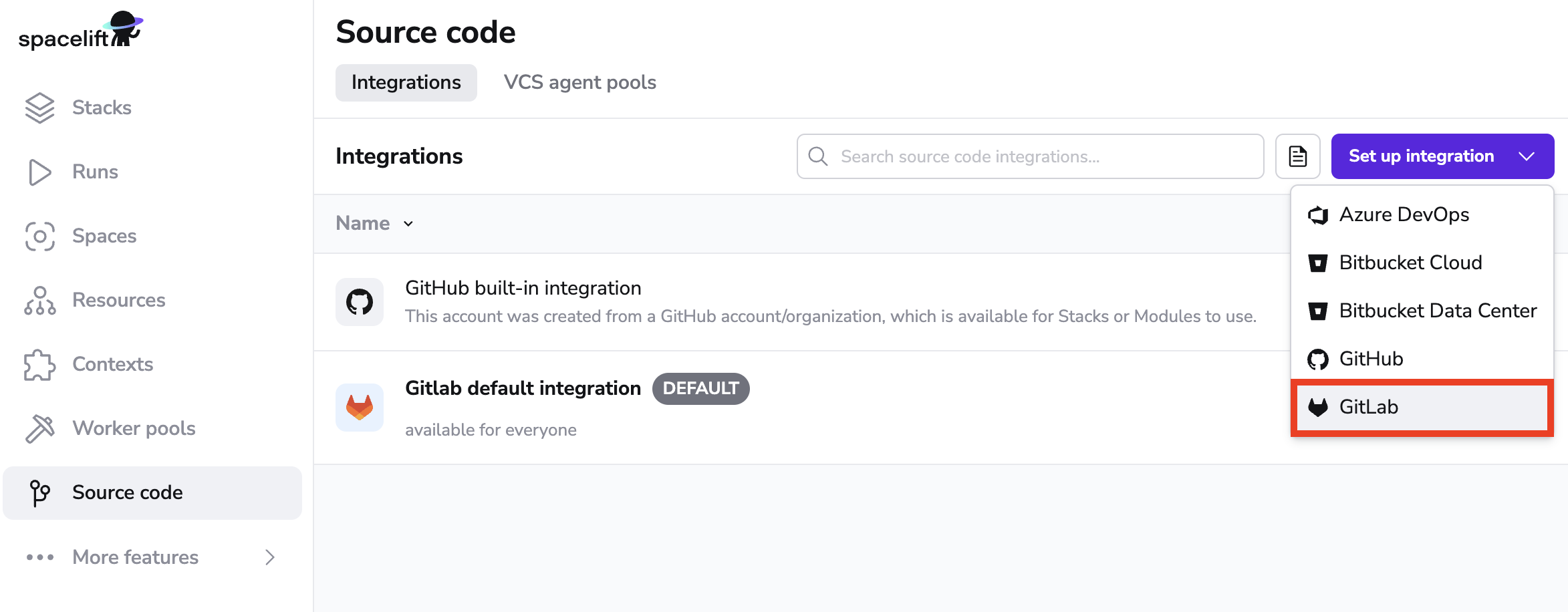Click the Contexts puzzle-piece icon
The image size is (1568, 612).
pos(39,364)
